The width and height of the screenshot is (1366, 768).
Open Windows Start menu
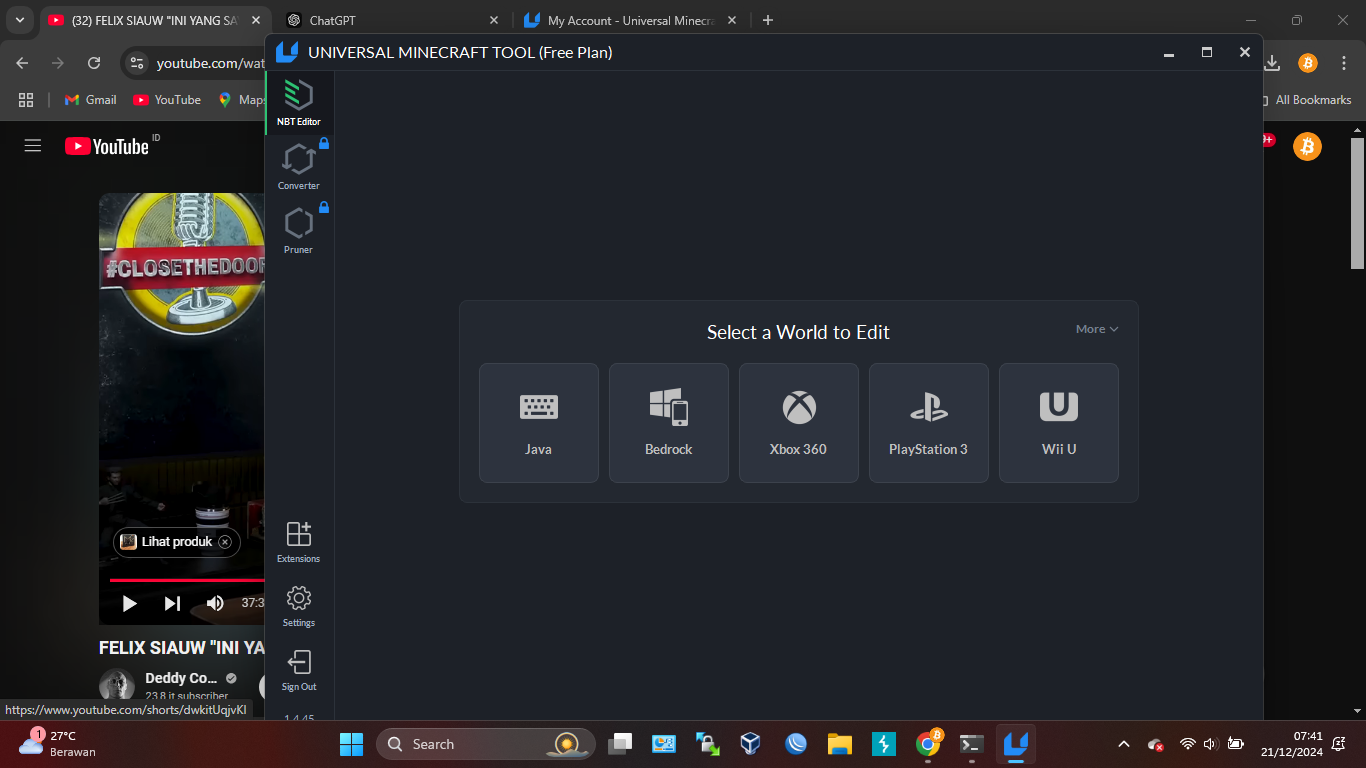(351, 744)
